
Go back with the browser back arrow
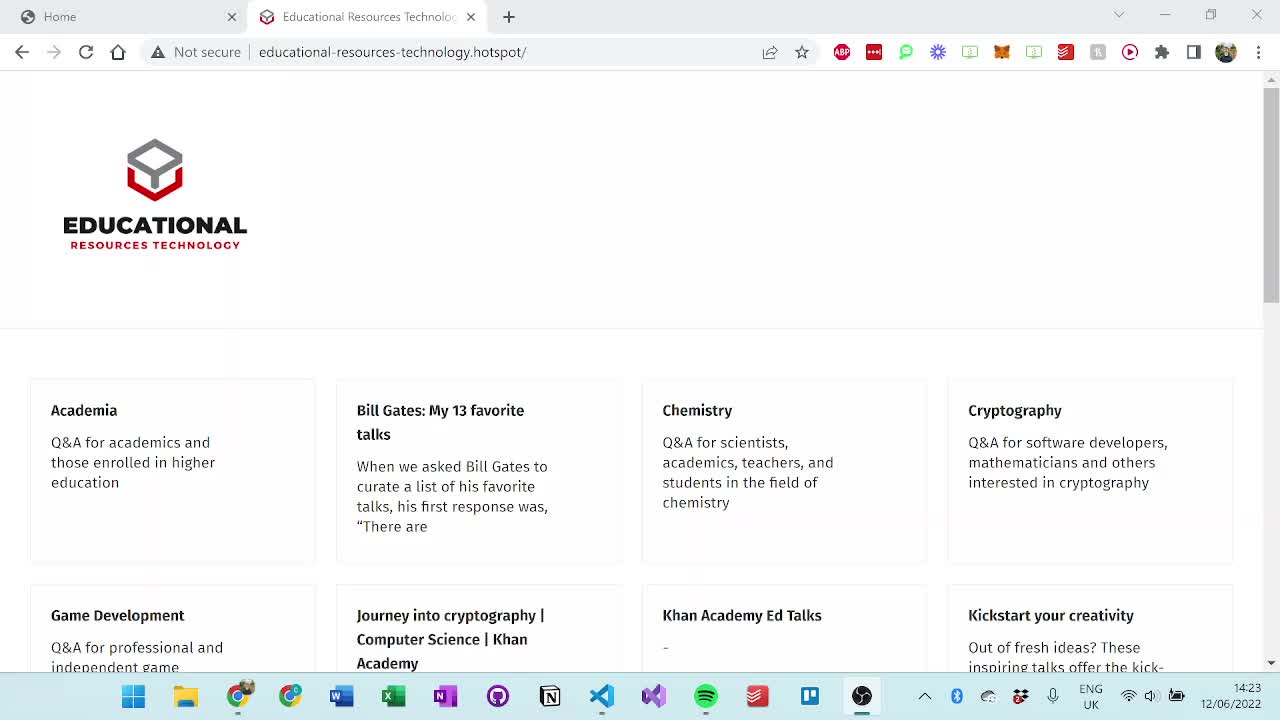coord(22,52)
